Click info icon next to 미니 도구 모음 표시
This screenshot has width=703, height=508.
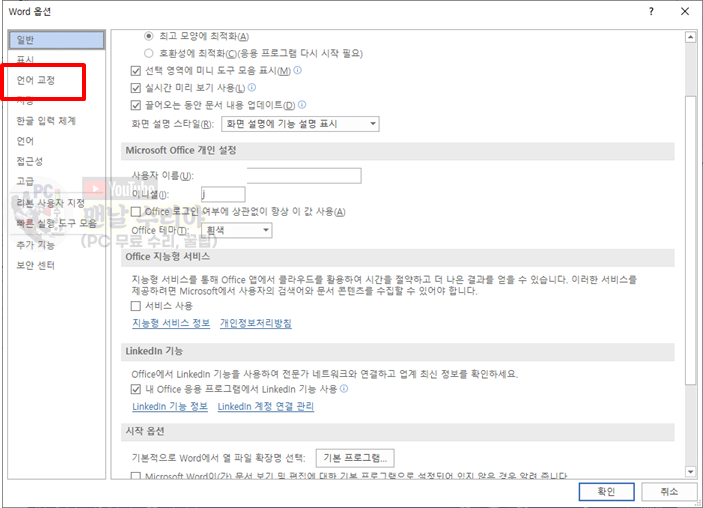coord(297,70)
